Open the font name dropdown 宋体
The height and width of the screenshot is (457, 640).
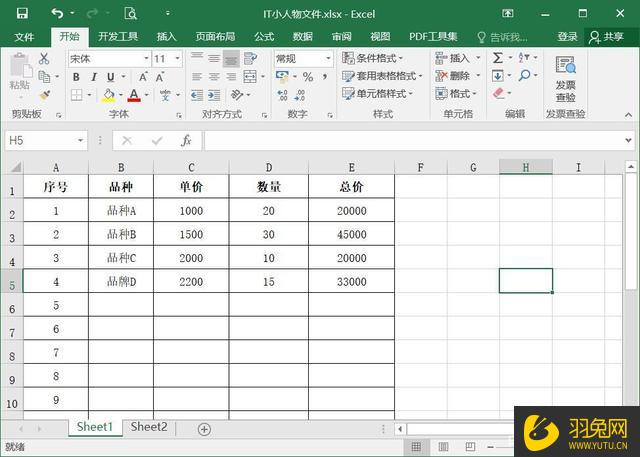pyautogui.click(x=146, y=59)
